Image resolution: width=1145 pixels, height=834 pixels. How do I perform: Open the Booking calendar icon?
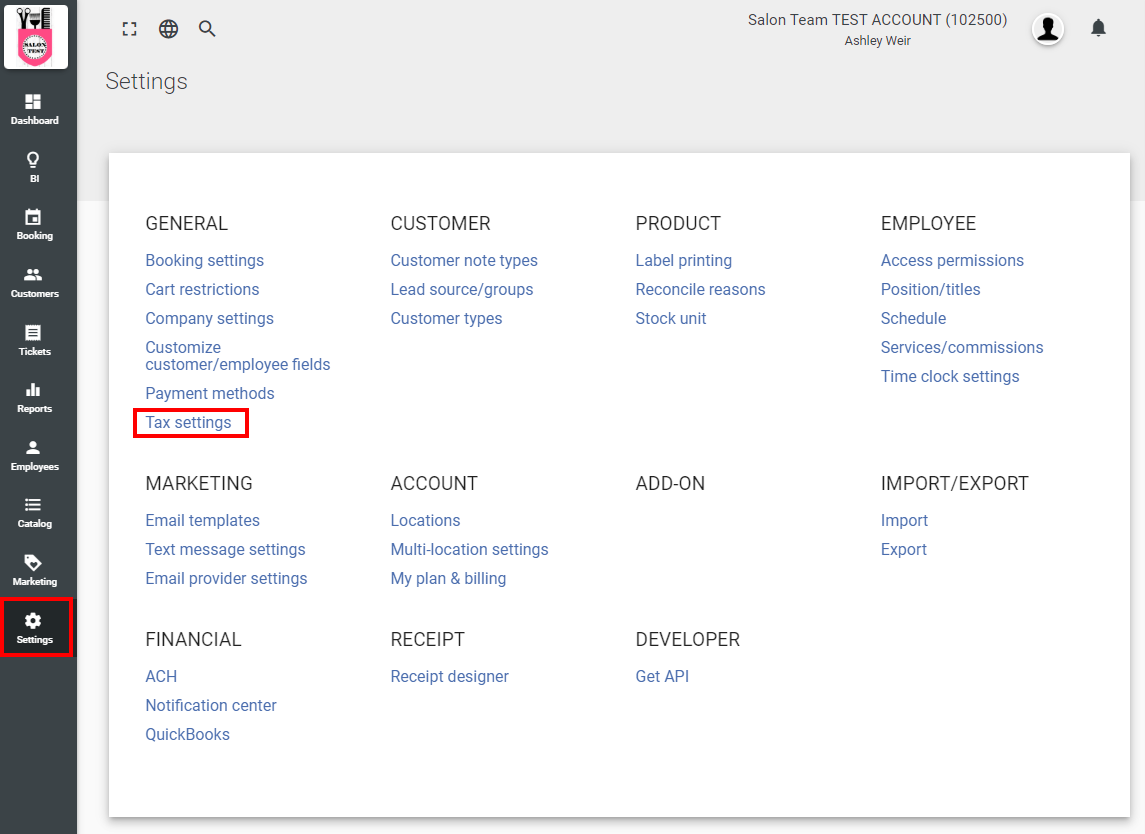(34, 224)
